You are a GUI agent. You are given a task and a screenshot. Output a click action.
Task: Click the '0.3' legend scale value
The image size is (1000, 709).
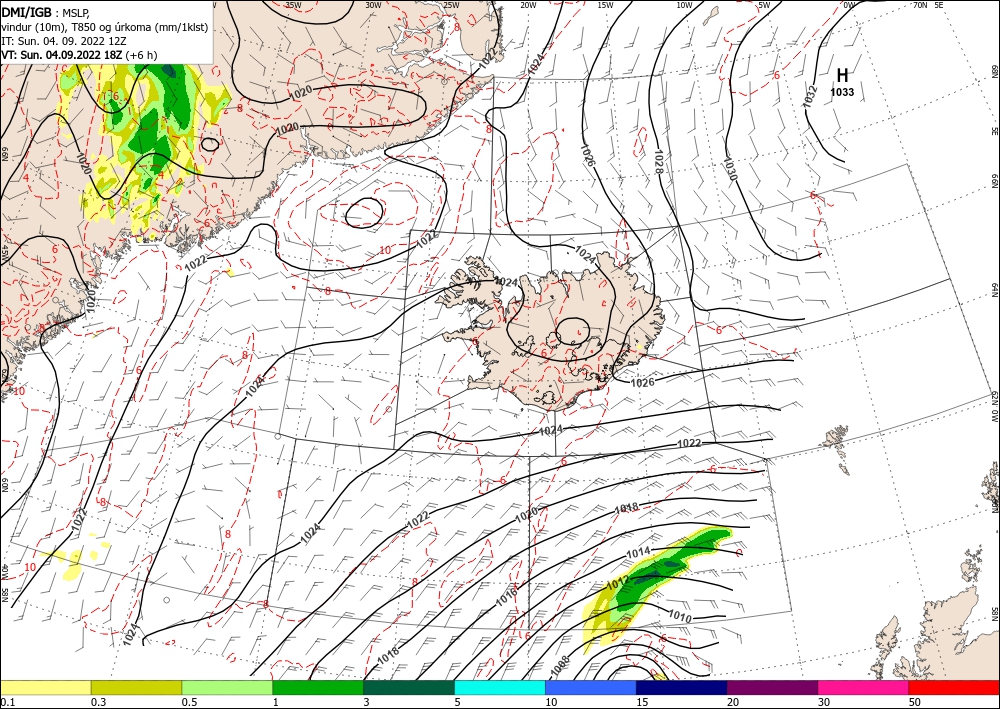(99, 701)
